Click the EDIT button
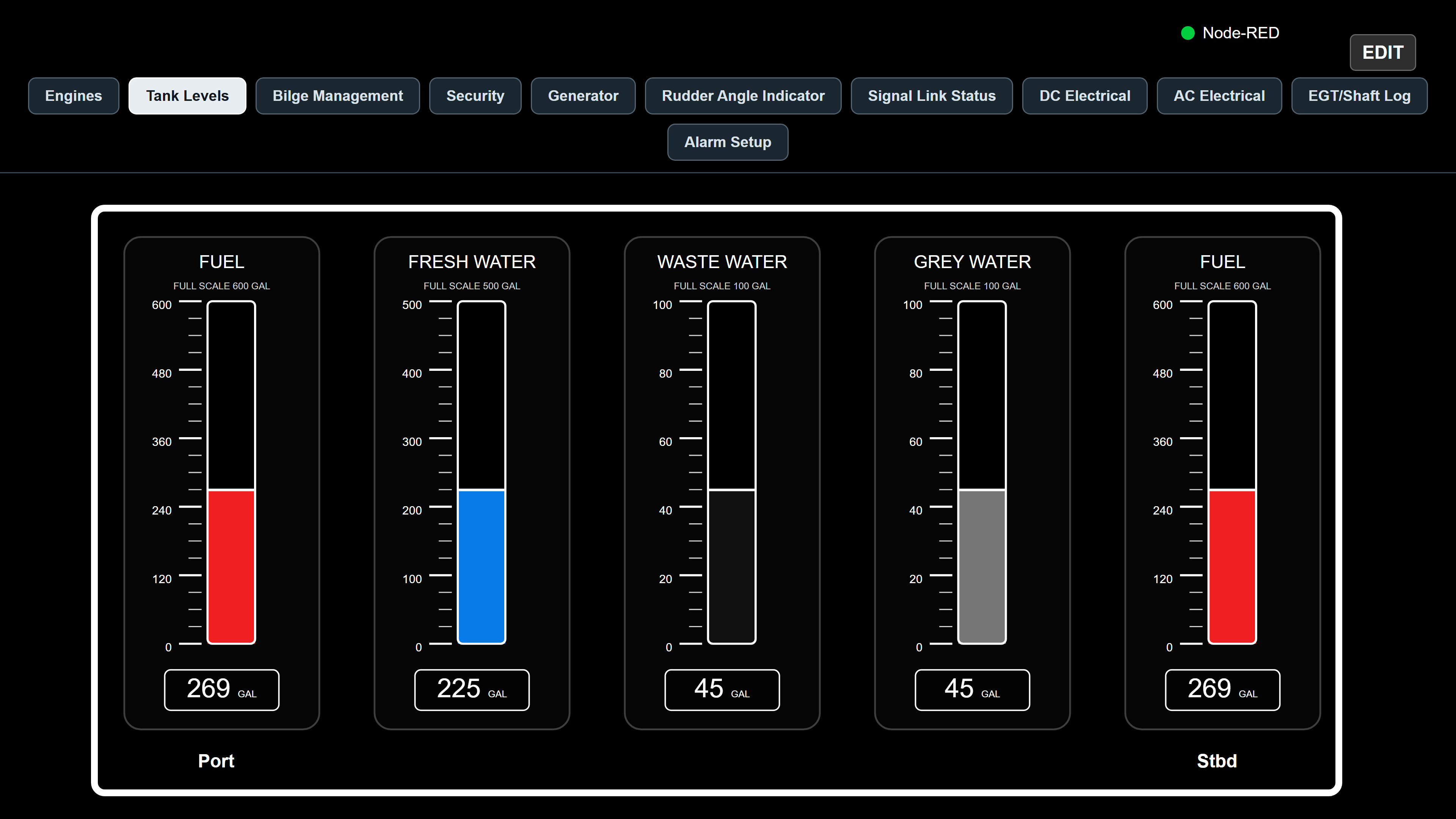The height and width of the screenshot is (819, 1456). [x=1382, y=53]
